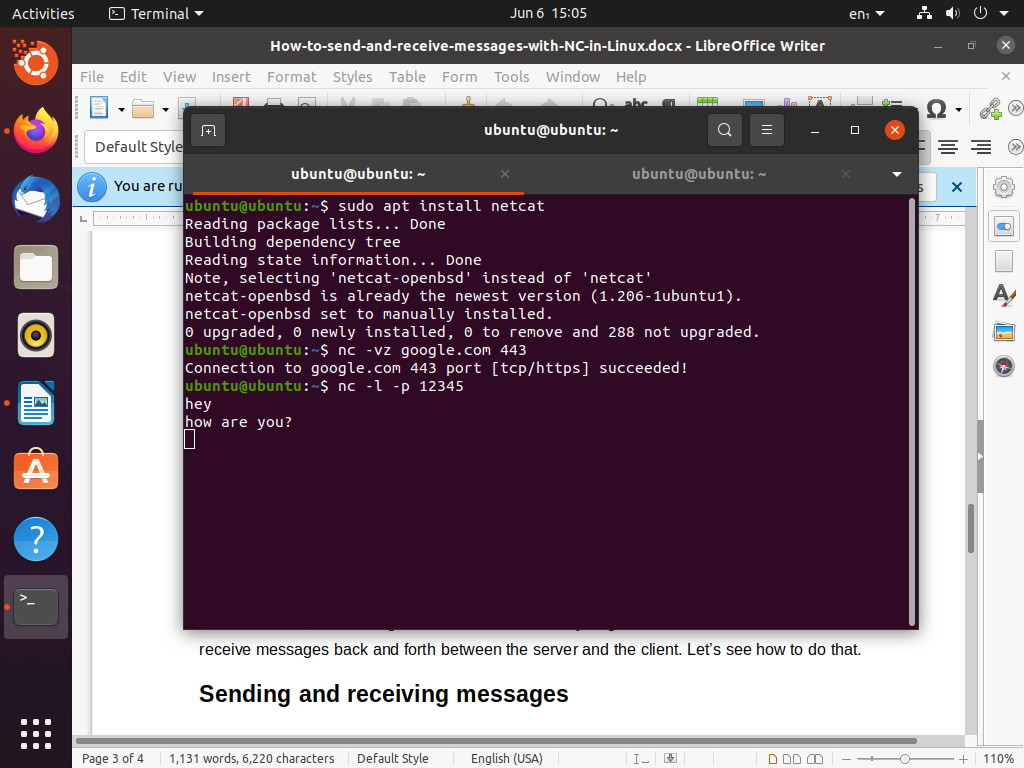The width and height of the screenshot is (1024, 768).
Task: Click the Open folder icon in Writer
Action: pos(143,108)
